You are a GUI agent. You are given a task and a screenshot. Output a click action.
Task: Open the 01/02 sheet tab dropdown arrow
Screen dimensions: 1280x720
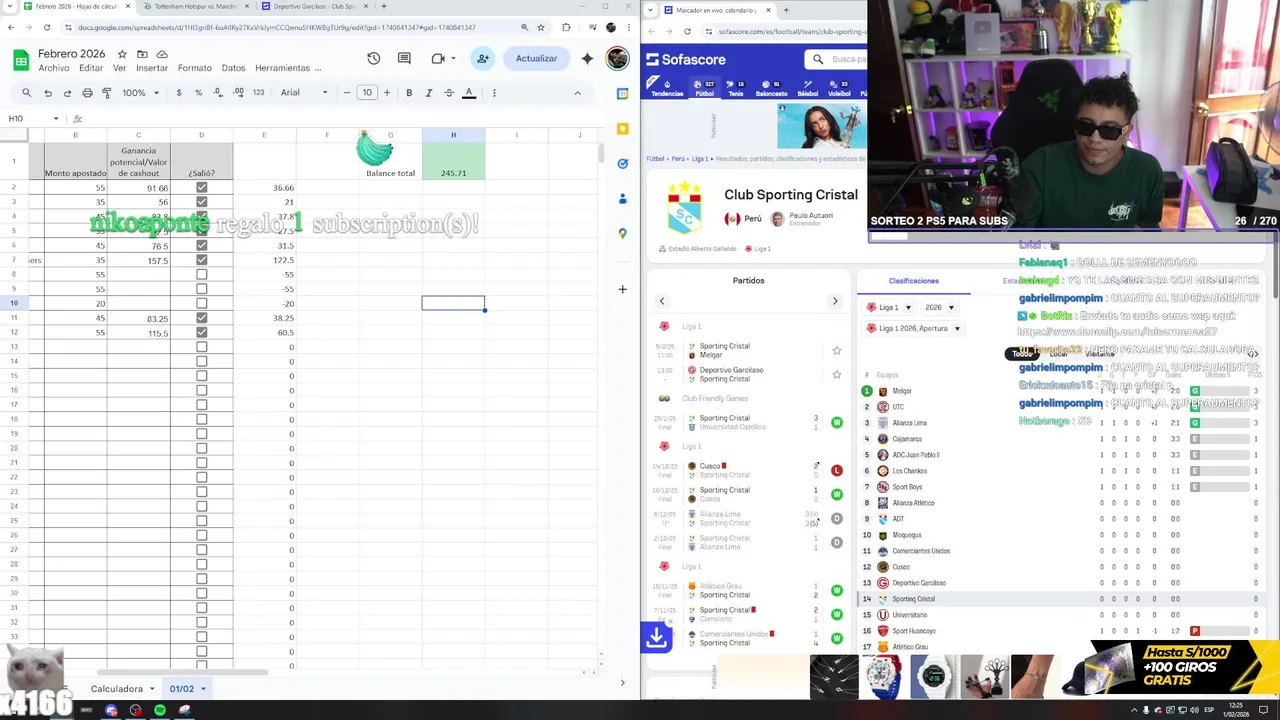(203, 689)
